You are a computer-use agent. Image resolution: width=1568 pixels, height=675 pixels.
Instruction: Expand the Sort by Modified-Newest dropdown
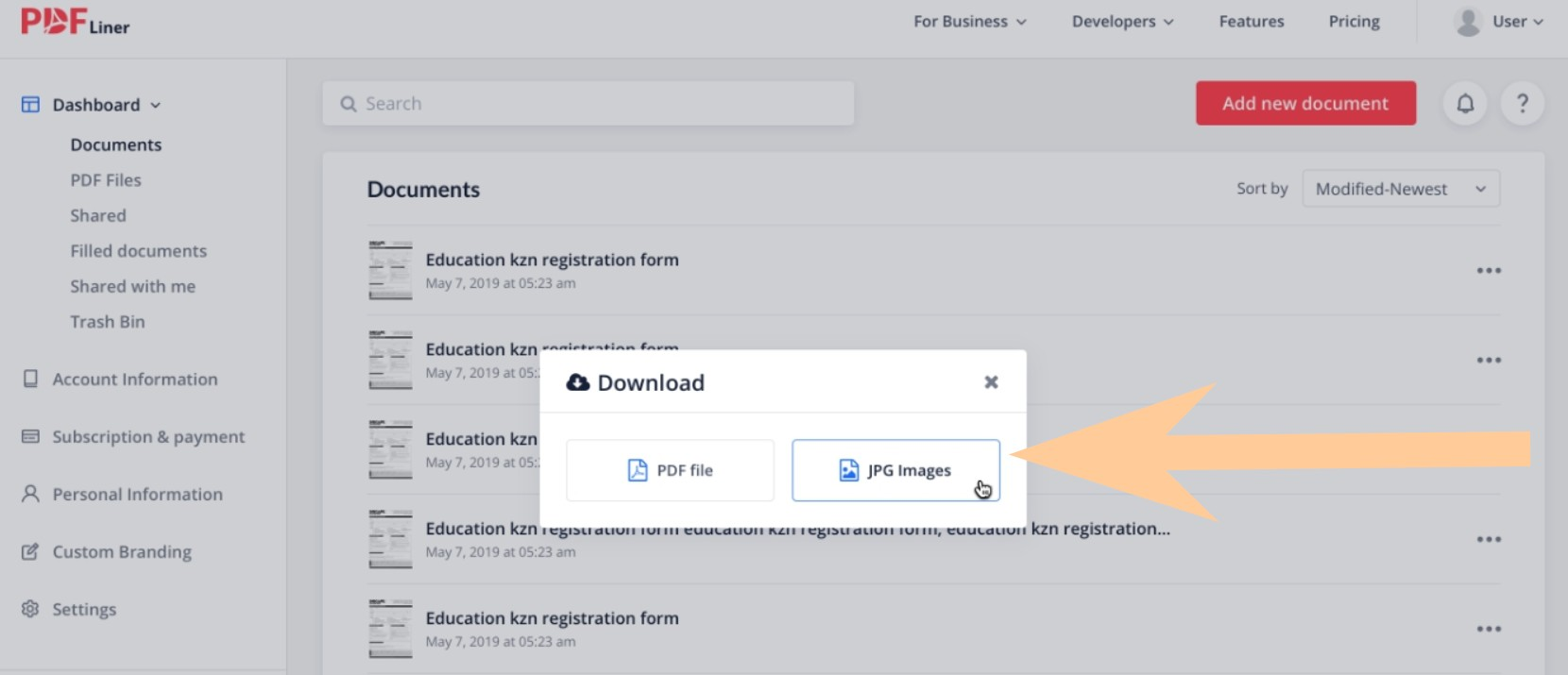[x=1401, y=189]
